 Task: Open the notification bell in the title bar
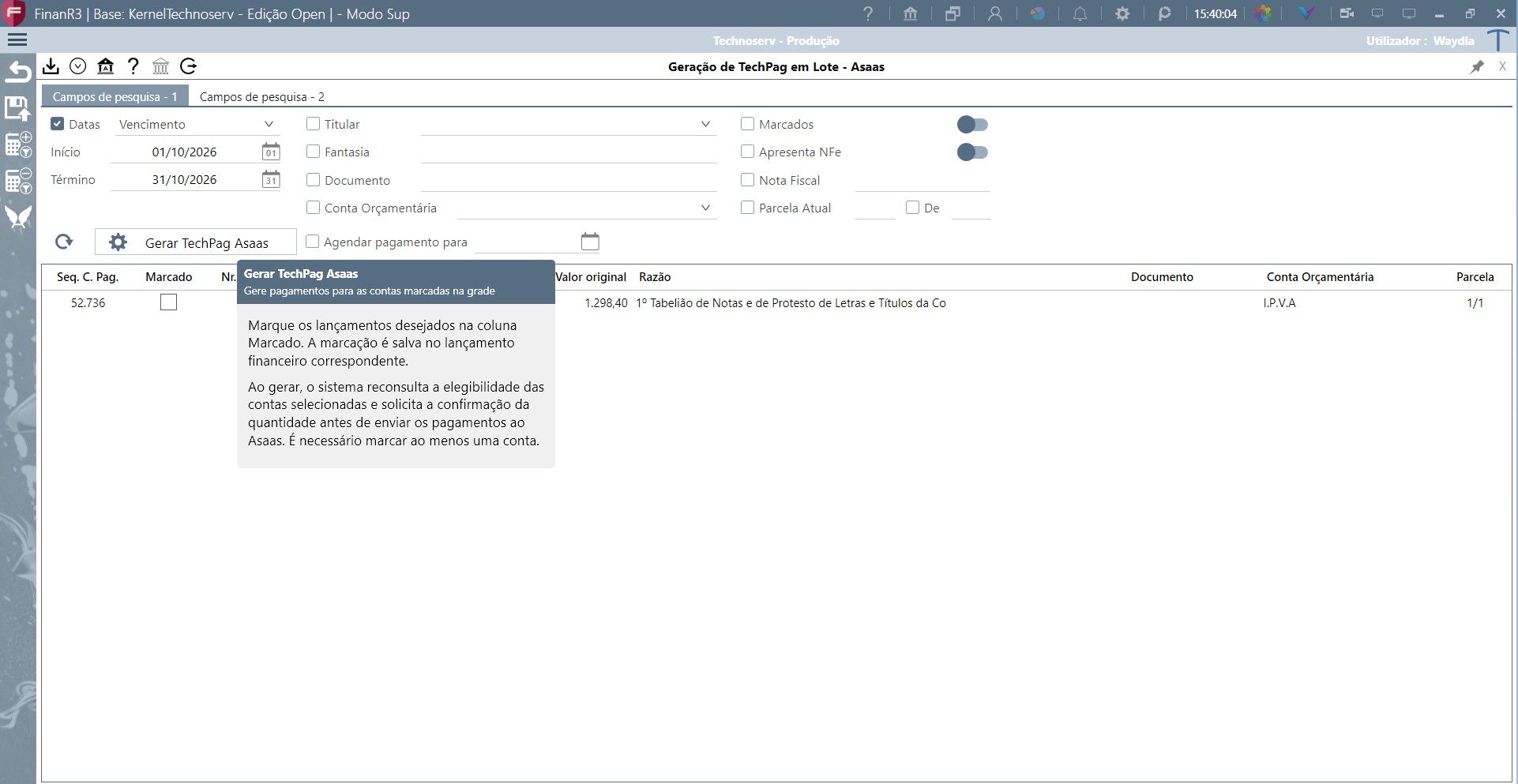pos(1080,13)
